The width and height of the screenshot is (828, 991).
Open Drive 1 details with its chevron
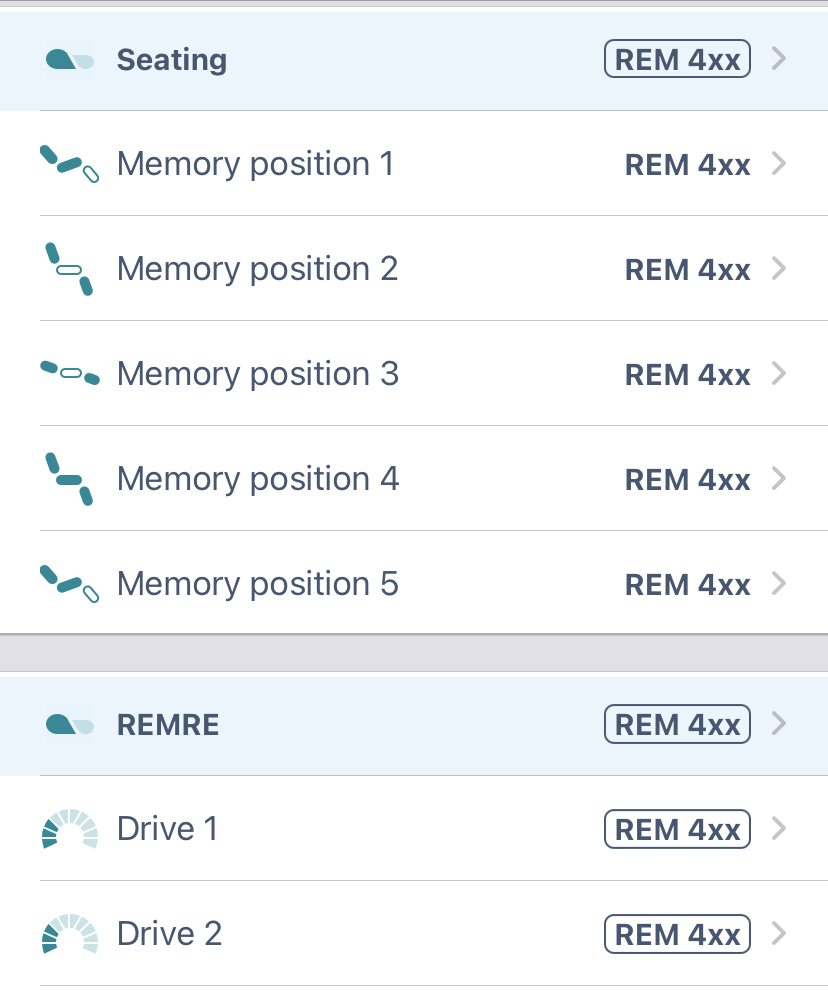tap(778, 829)
